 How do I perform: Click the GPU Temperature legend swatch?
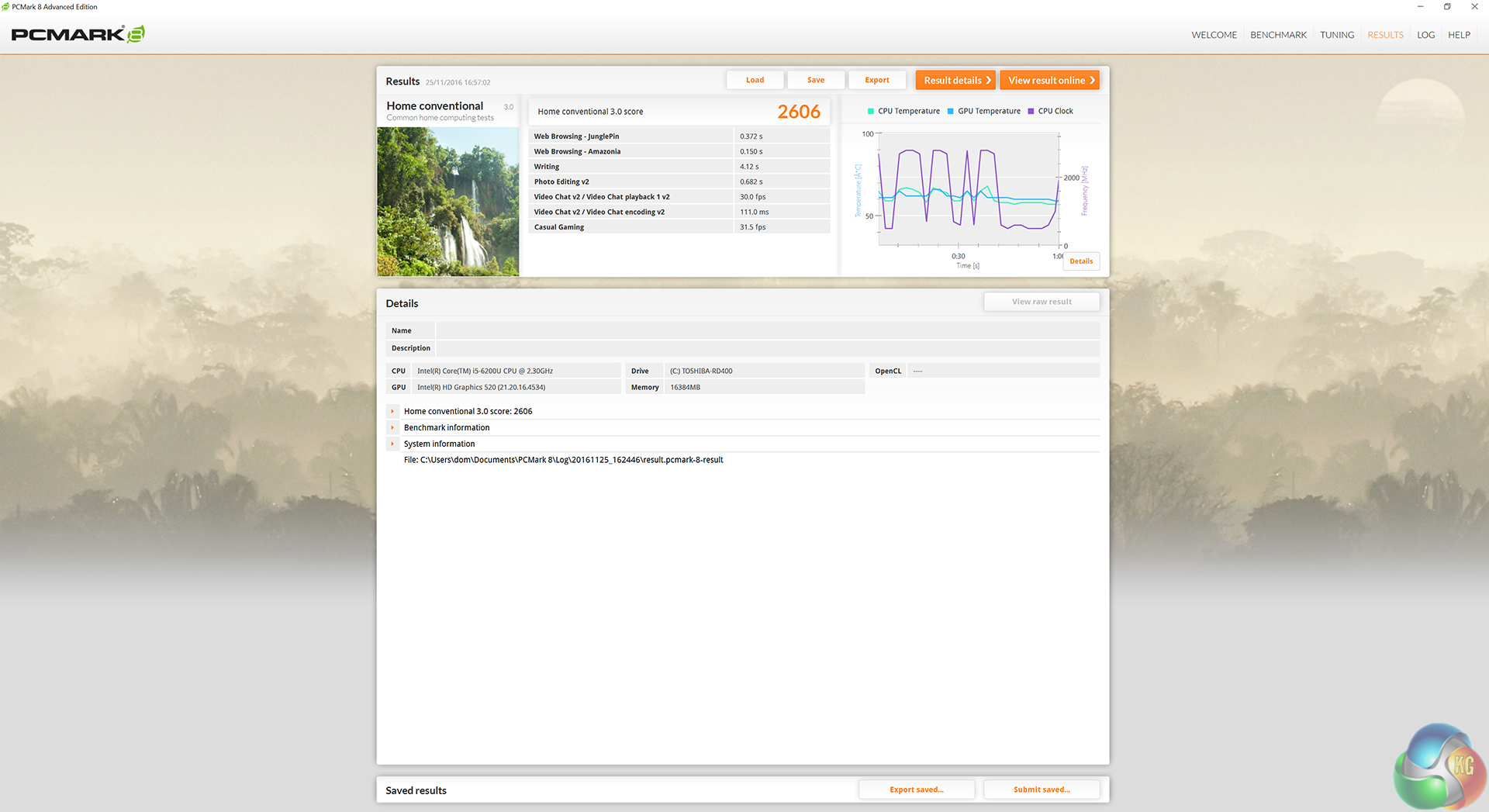951,111
